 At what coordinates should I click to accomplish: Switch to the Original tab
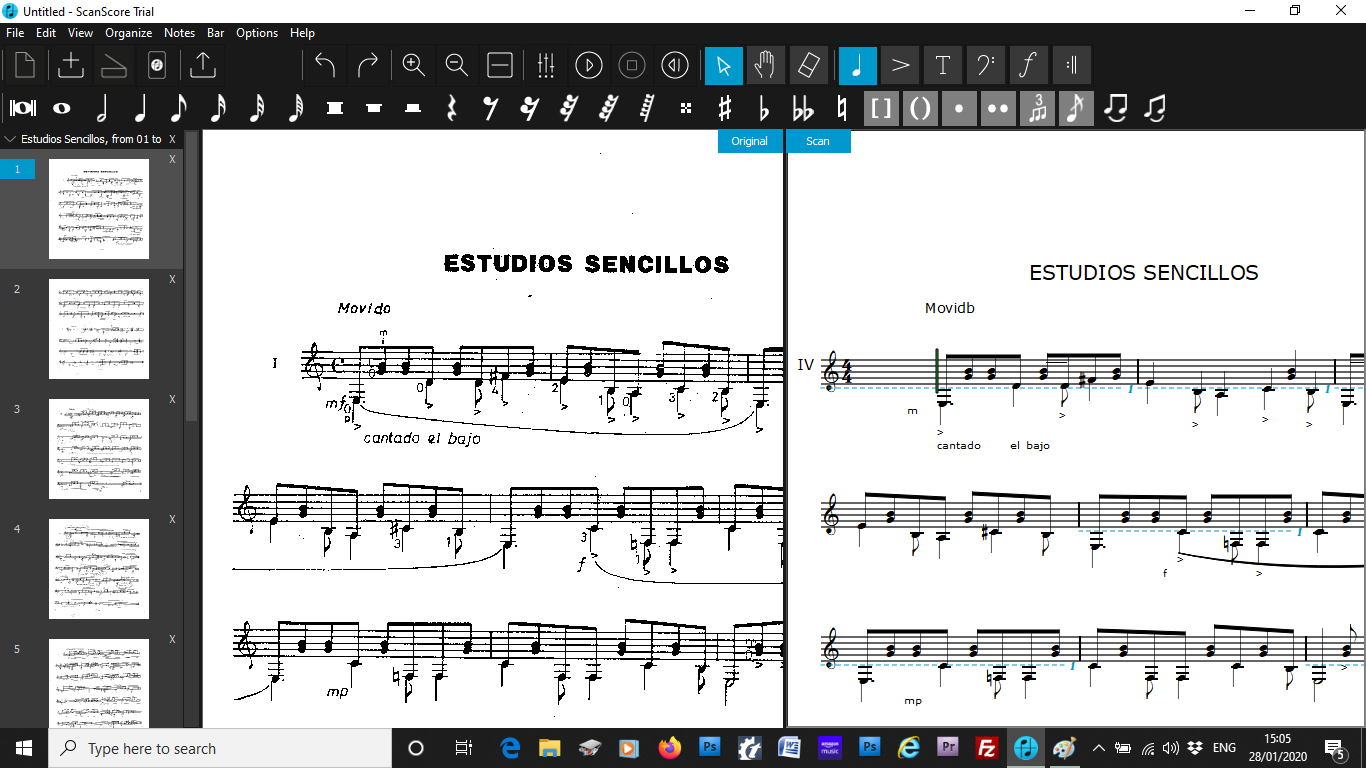[750, 141]
